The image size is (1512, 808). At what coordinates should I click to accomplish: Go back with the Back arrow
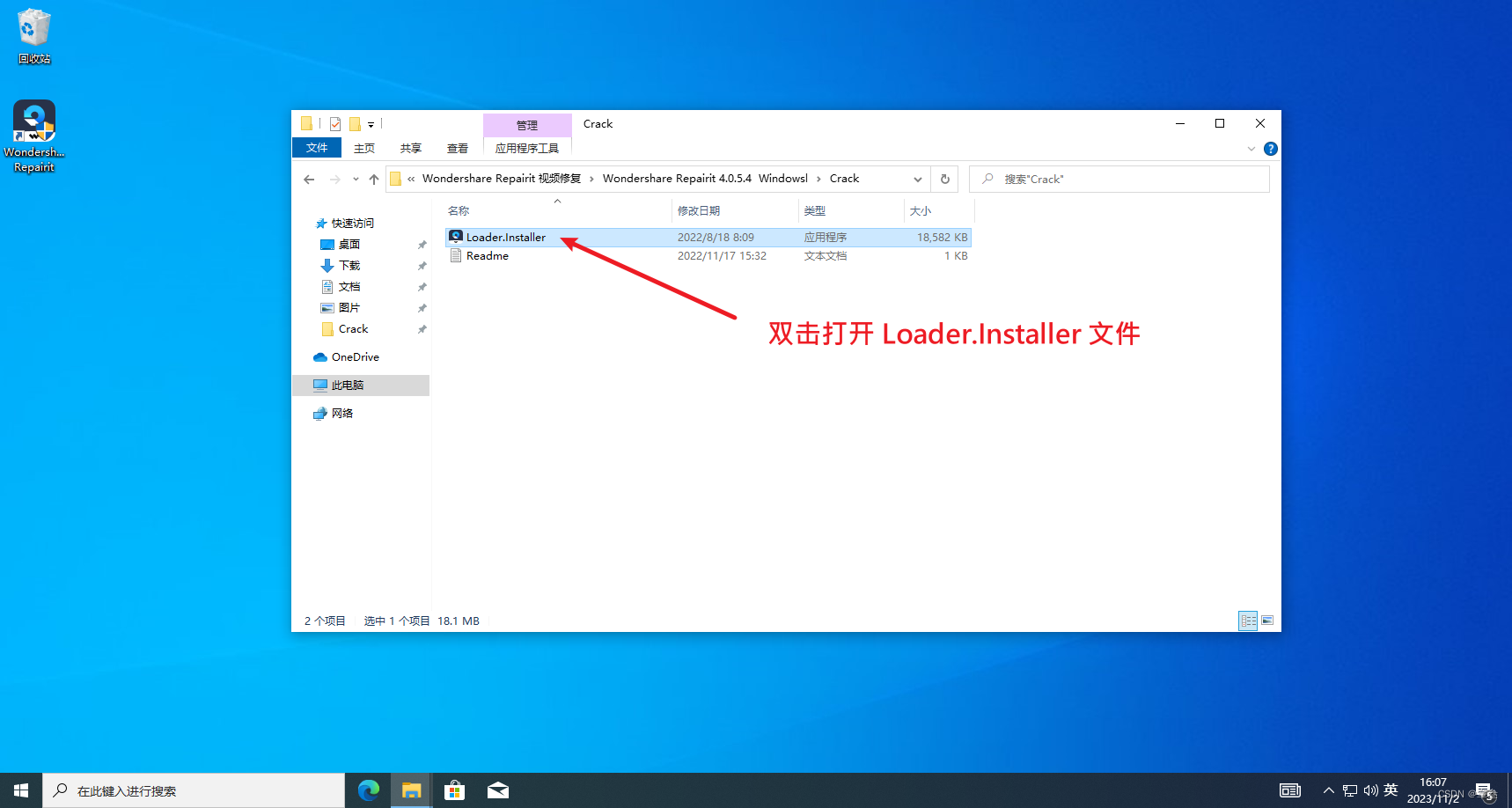309,180
